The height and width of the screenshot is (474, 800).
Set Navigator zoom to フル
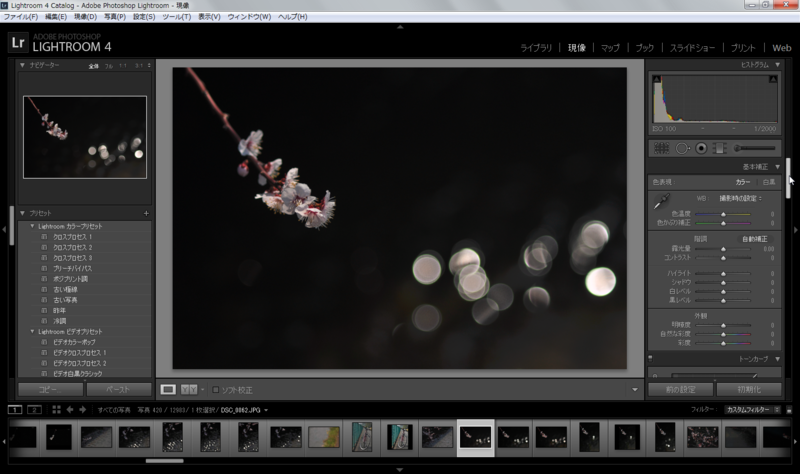(x=109, y=66)
